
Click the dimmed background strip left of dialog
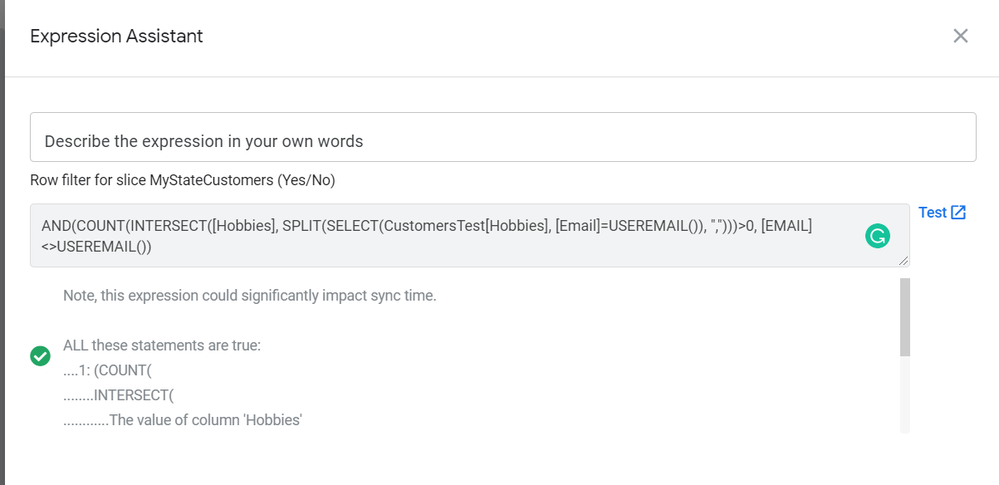(x=3, y=242)
